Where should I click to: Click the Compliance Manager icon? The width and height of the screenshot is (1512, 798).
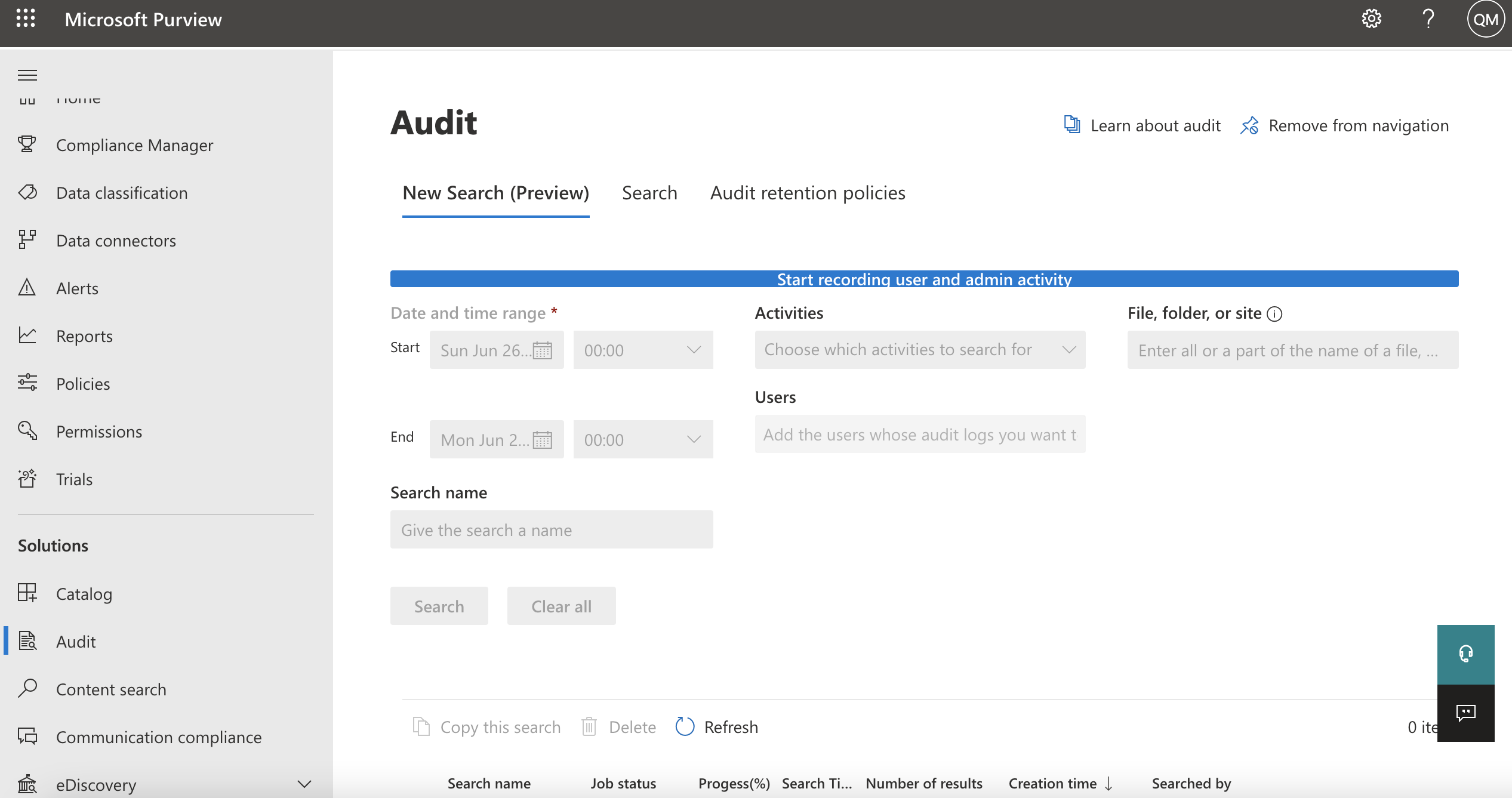pyautogui.click(x=27, y=144)
